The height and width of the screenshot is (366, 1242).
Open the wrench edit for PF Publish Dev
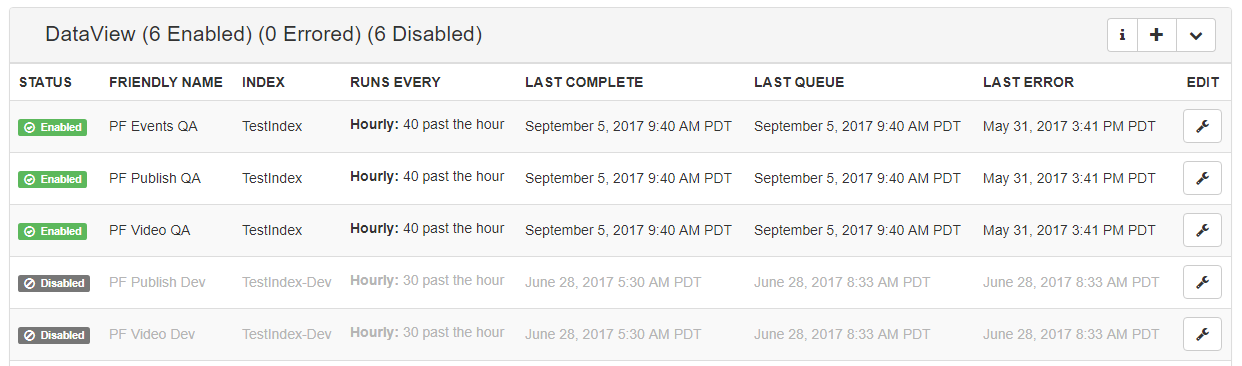(1202, 282)
